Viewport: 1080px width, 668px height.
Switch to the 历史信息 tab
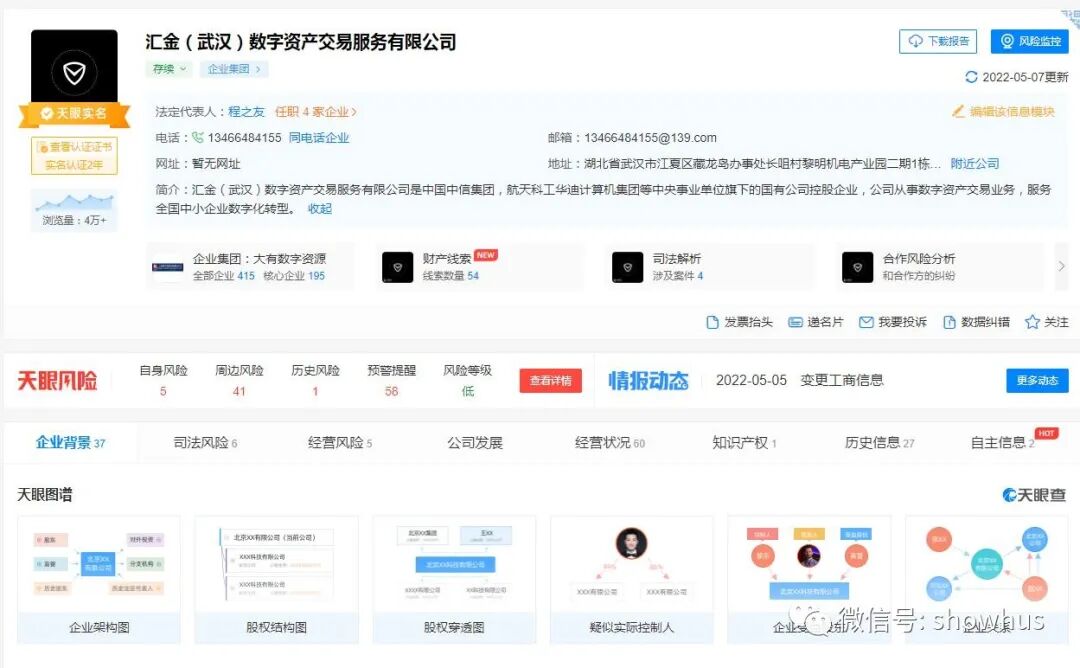click(880, 443)
